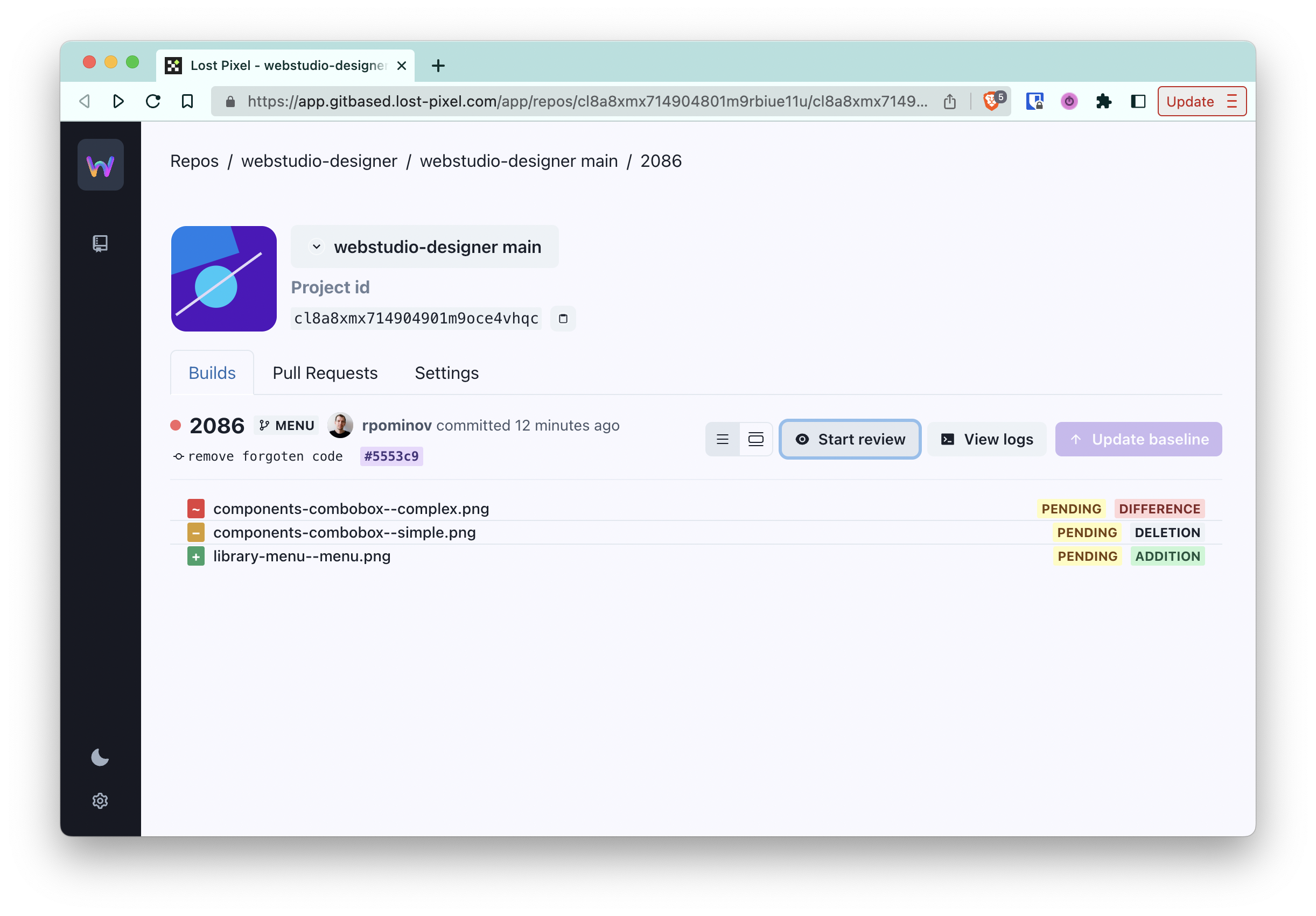
Task: Click the View logs button
Action: click(986, 439)
